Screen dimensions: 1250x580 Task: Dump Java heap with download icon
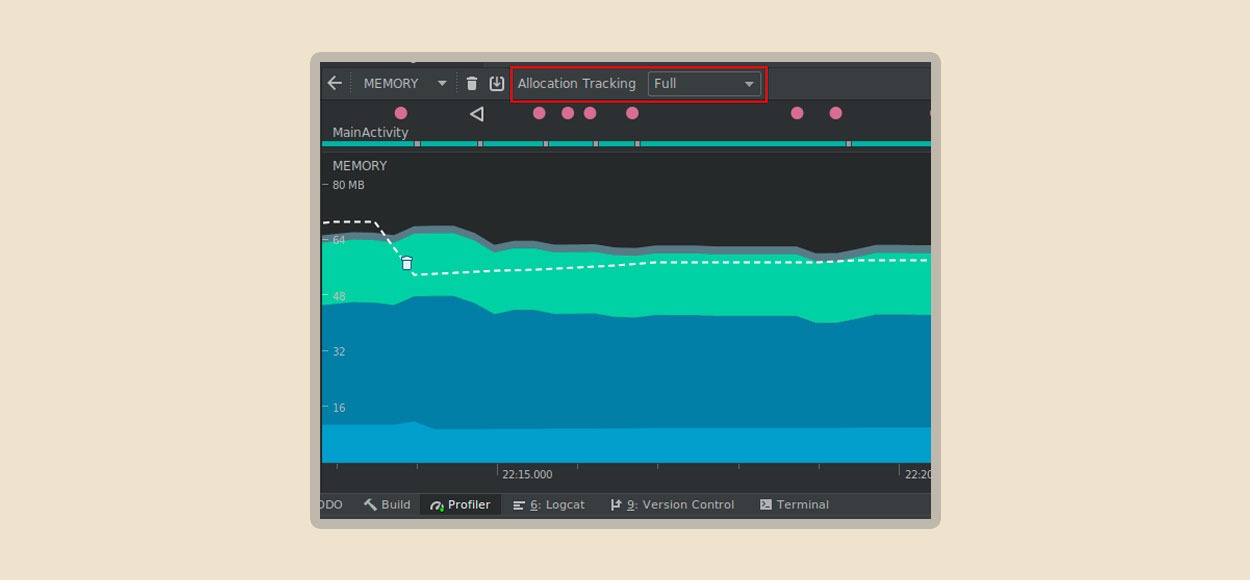[497, 83]
